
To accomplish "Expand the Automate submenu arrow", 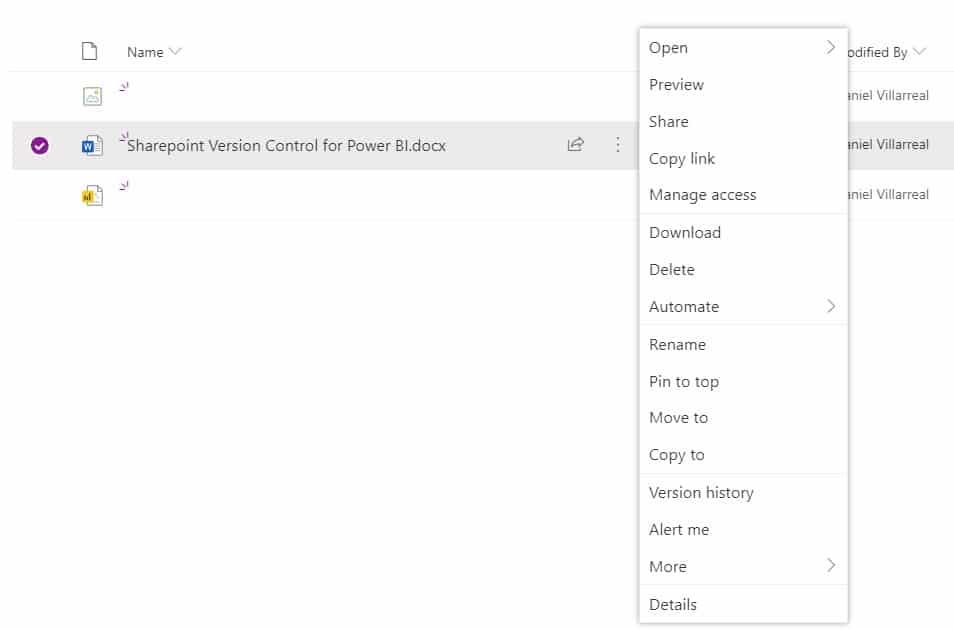I will pos(830,306).
